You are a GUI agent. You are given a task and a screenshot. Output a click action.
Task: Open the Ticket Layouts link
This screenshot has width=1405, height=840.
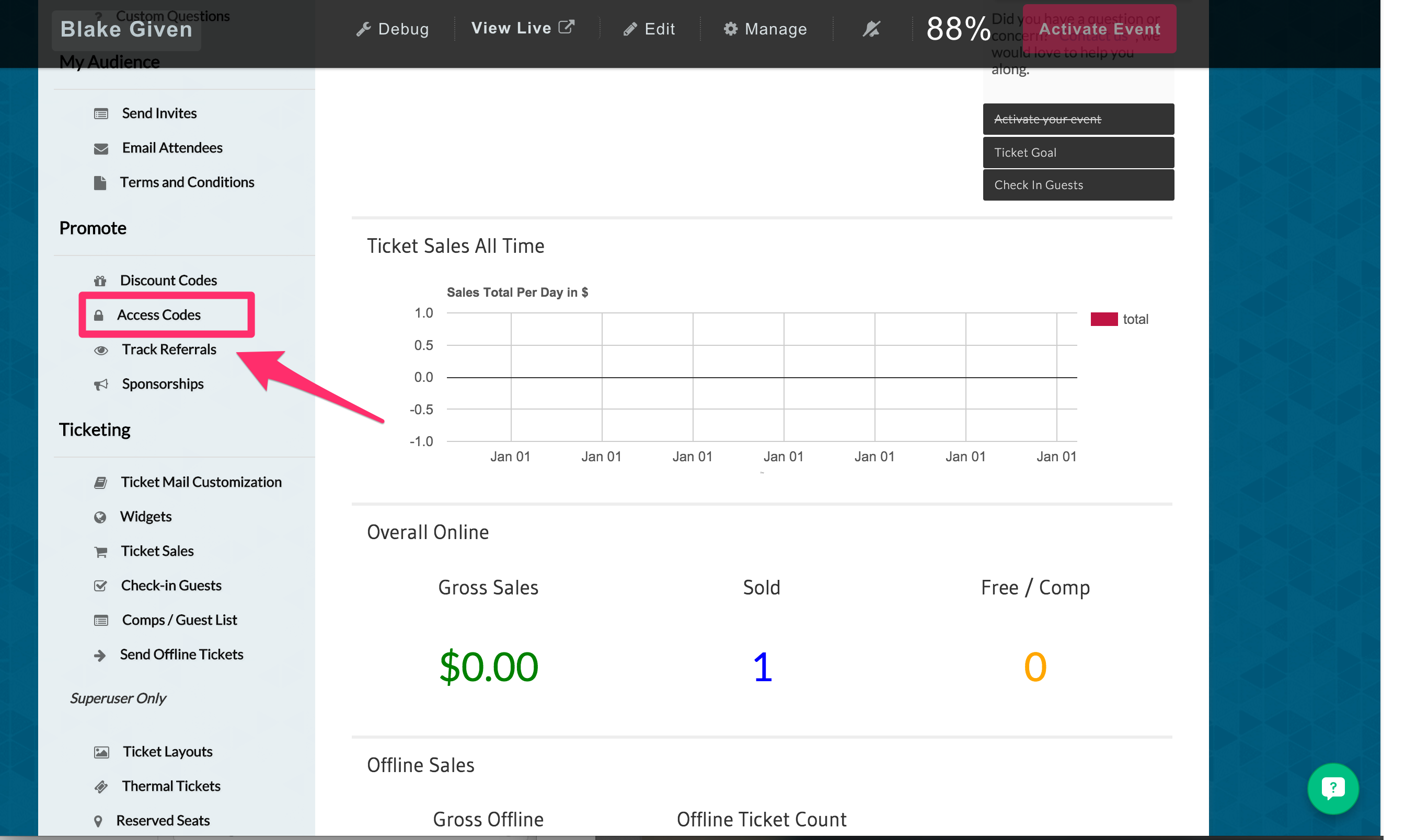click(168, 751)
